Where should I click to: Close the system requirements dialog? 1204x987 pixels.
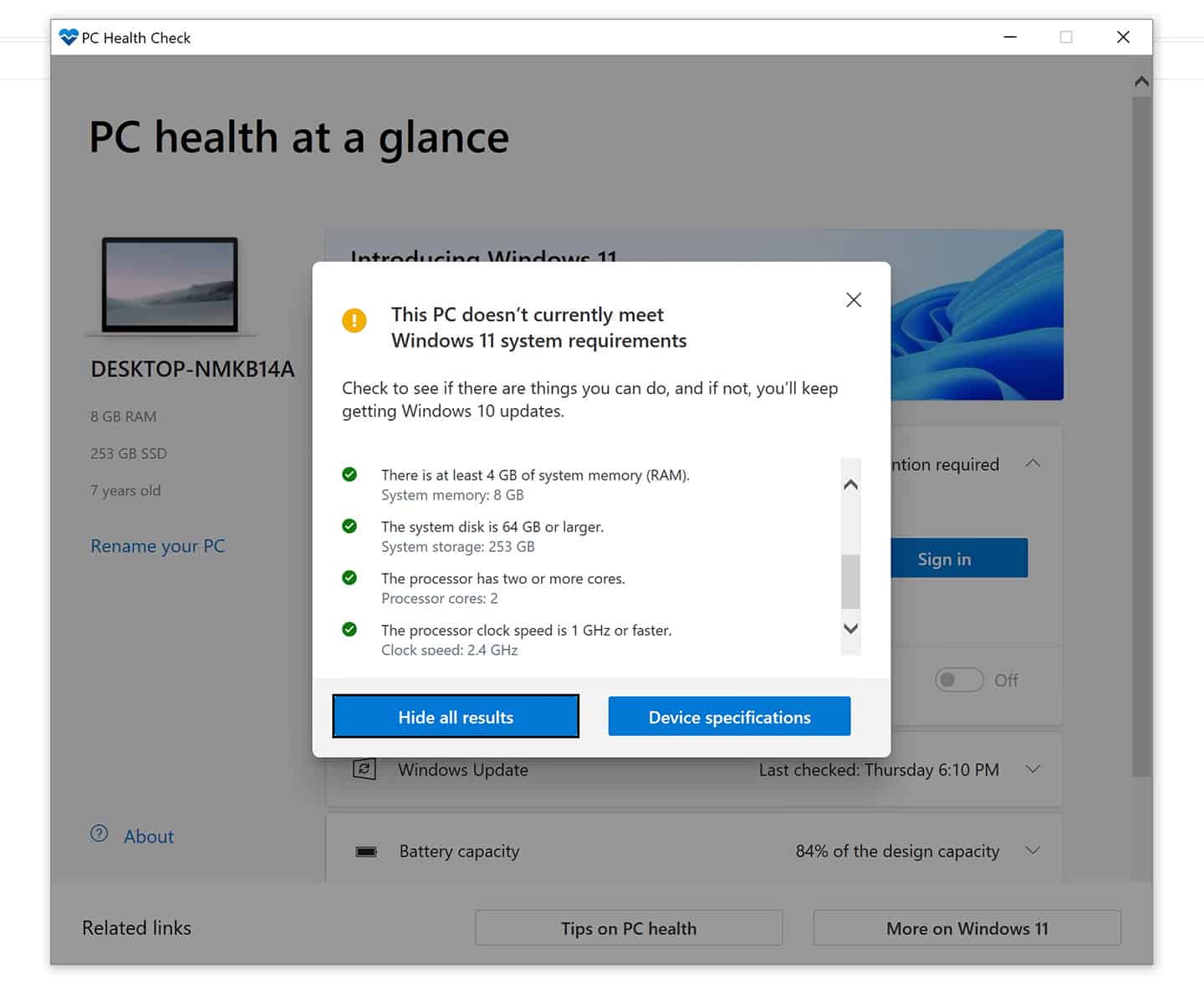(853, 299)
